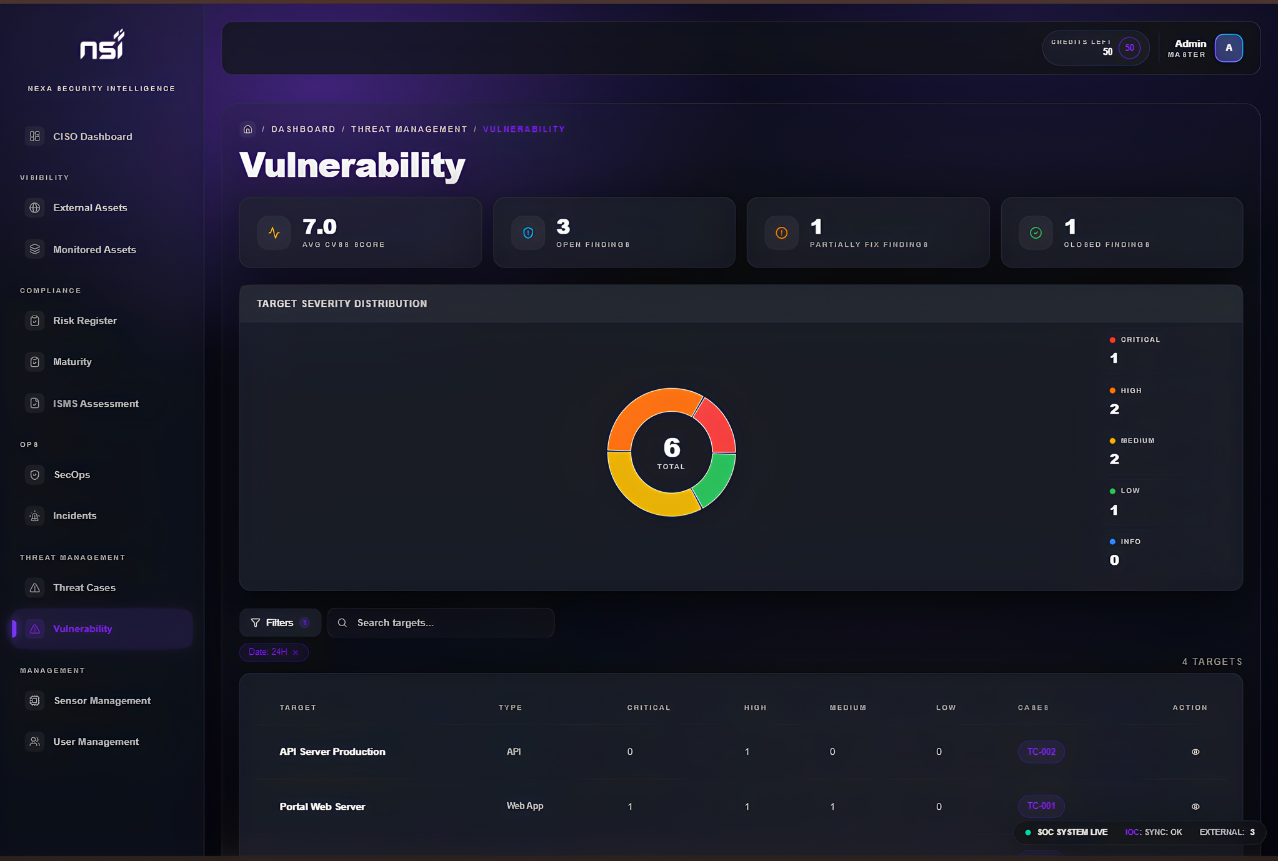Click the External Assets globe icon
Viewport: 1278px width, 861px height.
35,208
